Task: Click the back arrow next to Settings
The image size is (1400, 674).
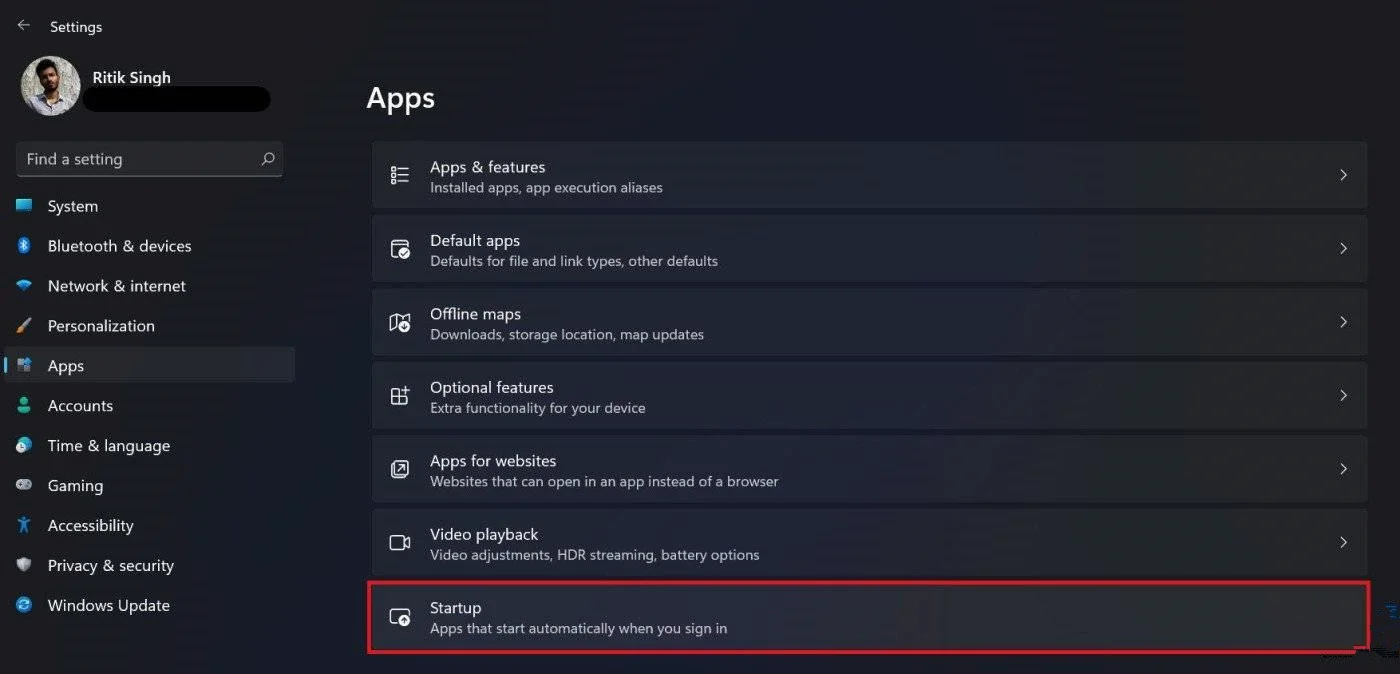Action: (24, 26)
